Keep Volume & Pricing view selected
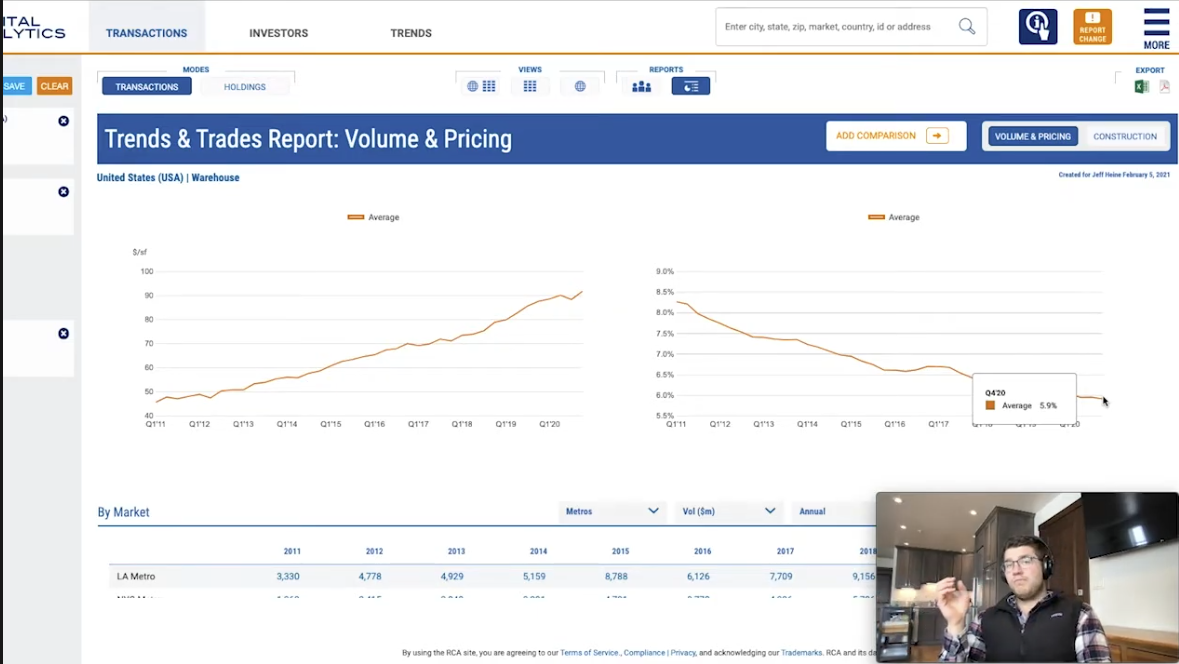 point(1032,136)
